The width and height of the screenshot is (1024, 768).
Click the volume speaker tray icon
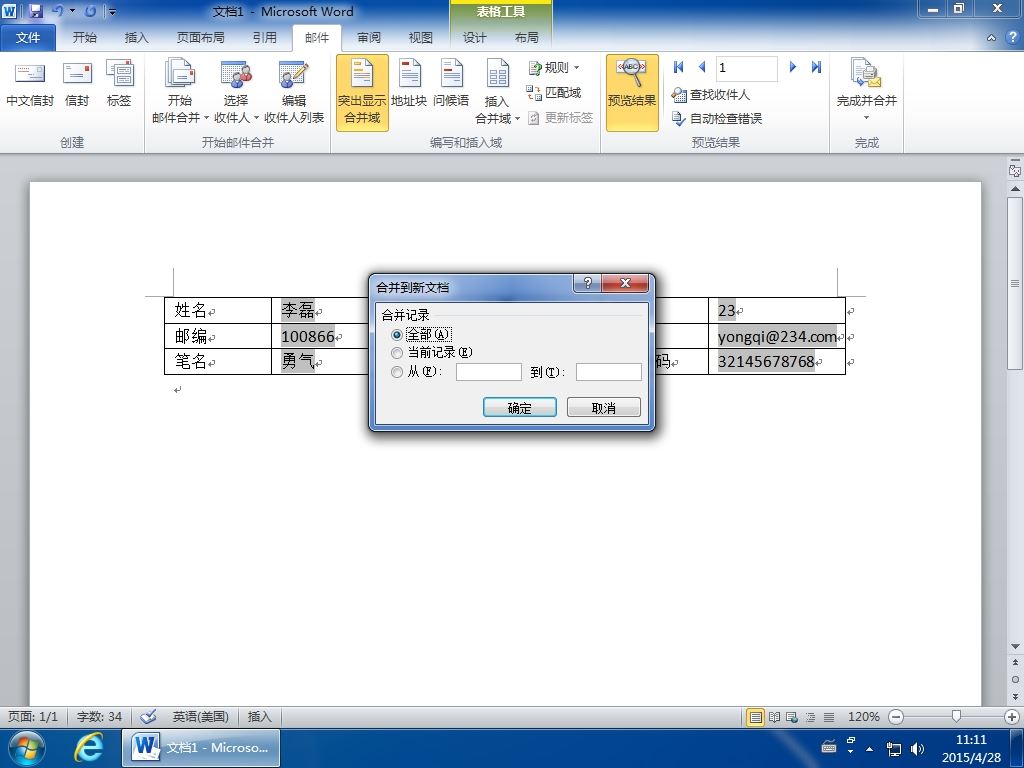pyautogui.click(x=917, y=749)
